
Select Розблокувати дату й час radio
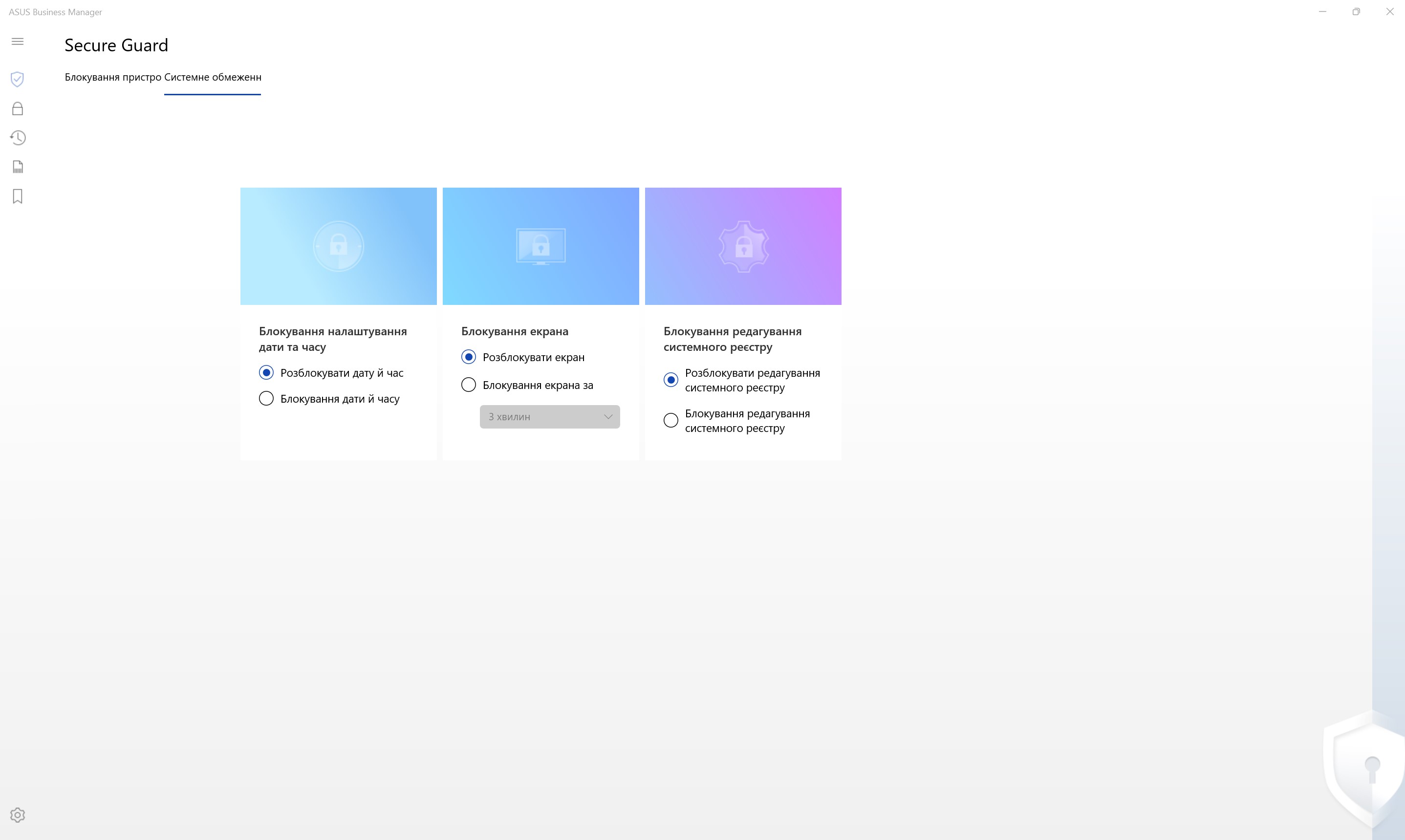(x=266, y=372)
